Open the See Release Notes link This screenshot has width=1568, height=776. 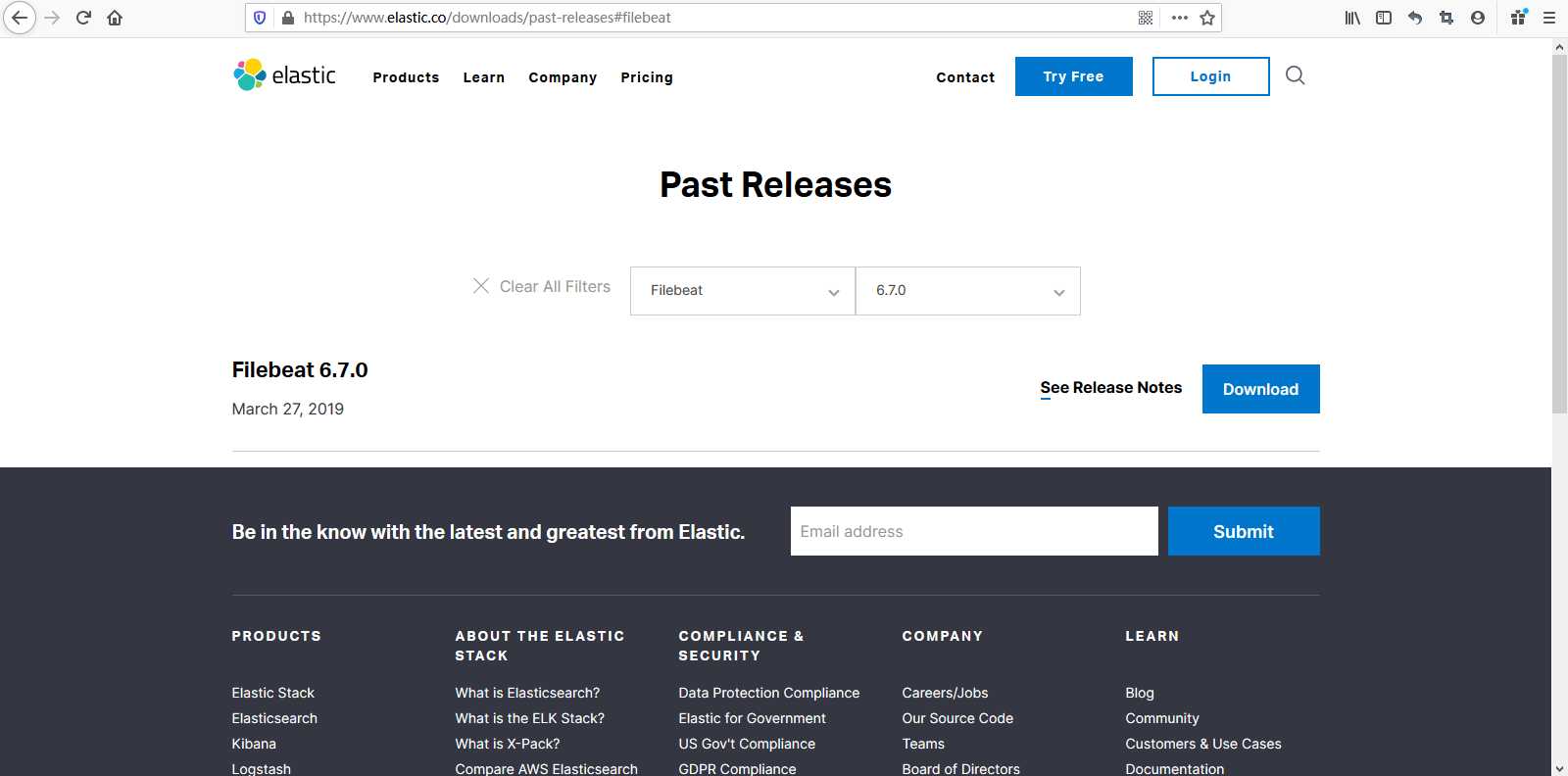(1111, 388)
